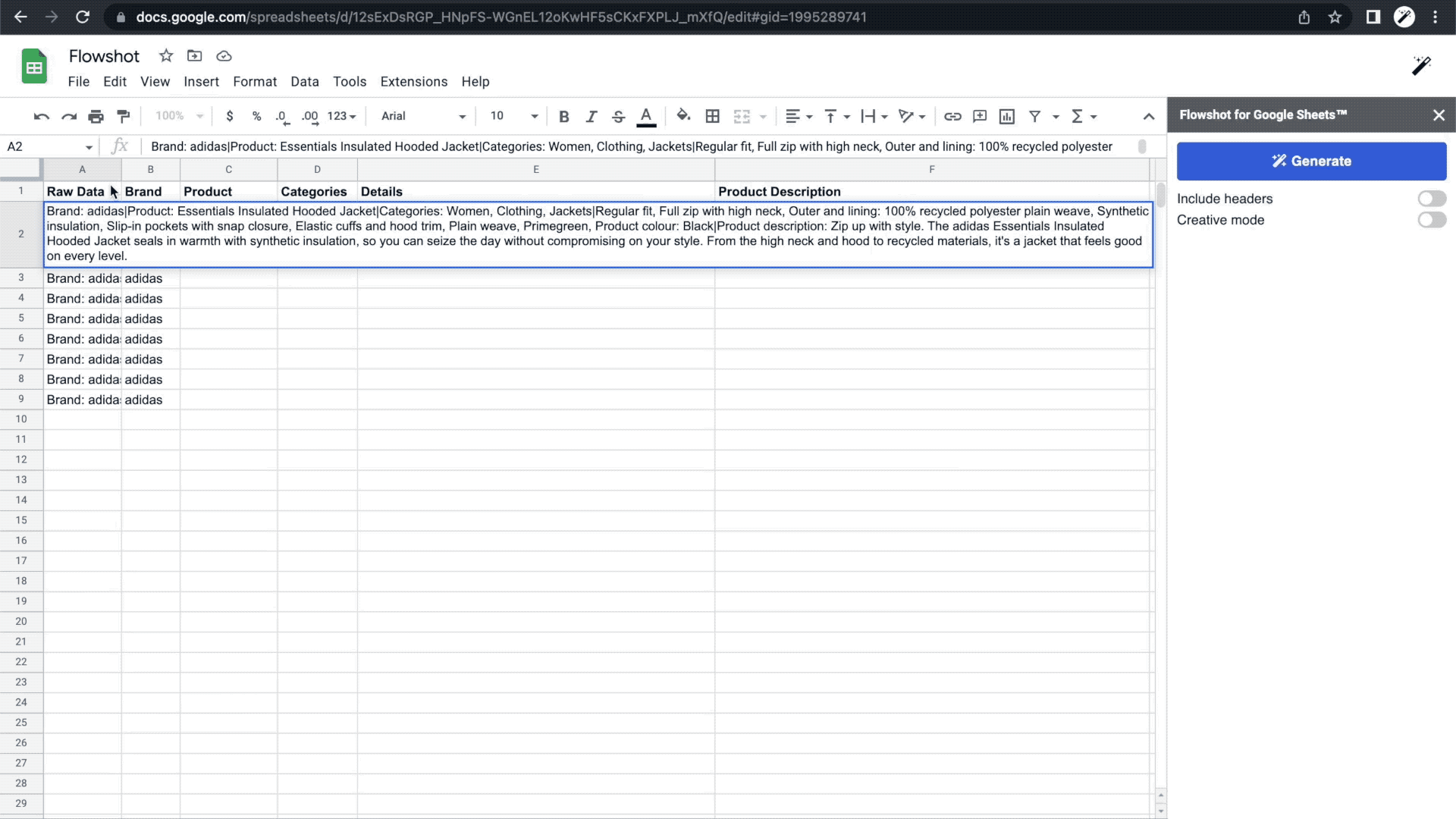Enable the Include headers toggle

pos(1432,199)
